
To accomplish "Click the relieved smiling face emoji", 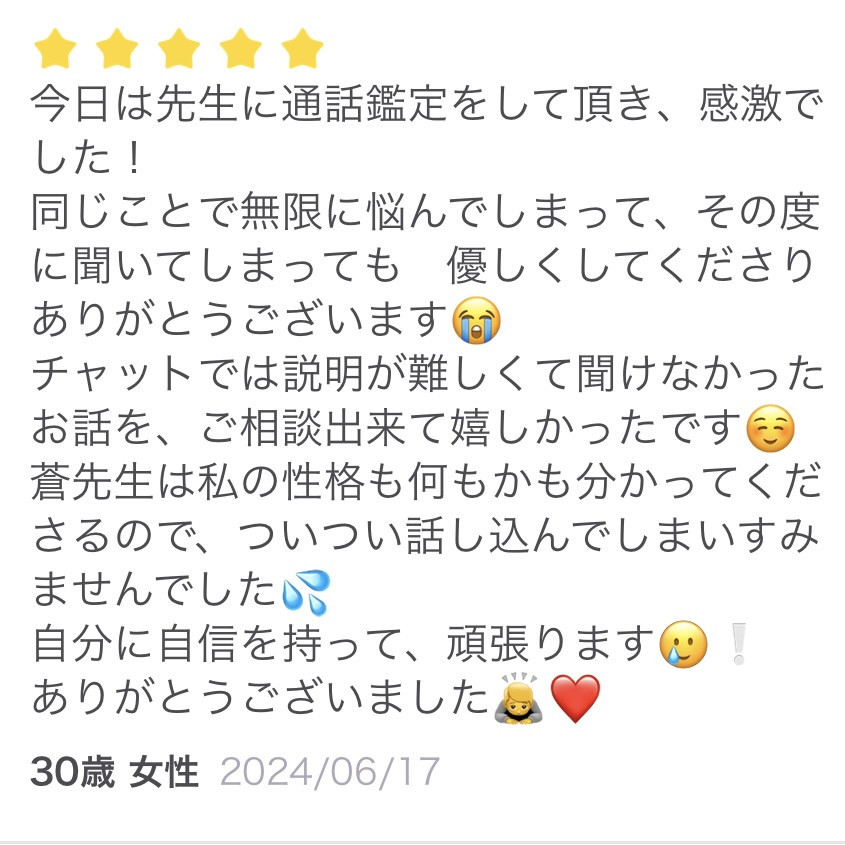I will [771, 428].
